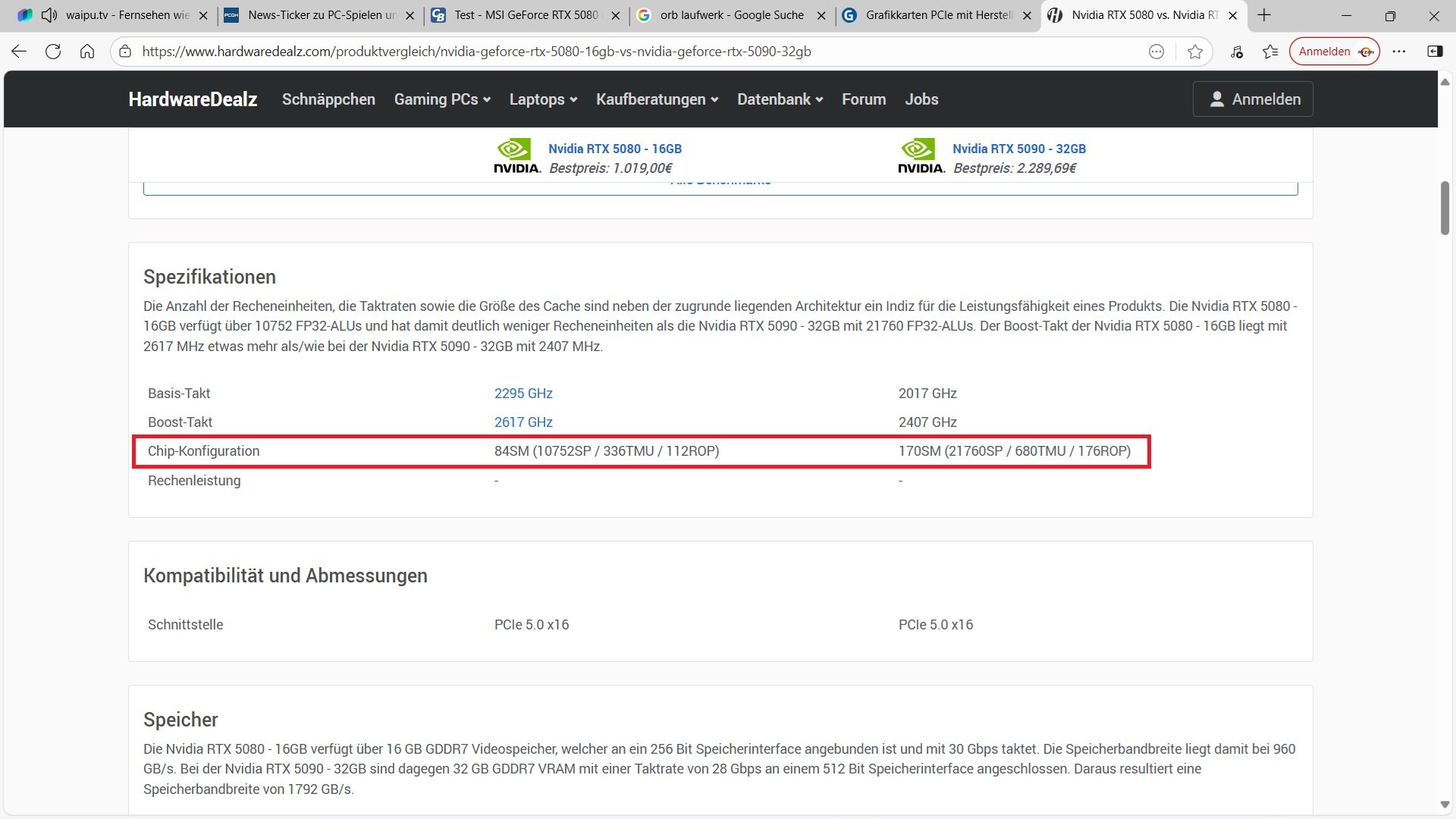Open browser settings three-dot menu
Image resolution: width=1456 pixels, height=819 pixels.
(1399, 52)
